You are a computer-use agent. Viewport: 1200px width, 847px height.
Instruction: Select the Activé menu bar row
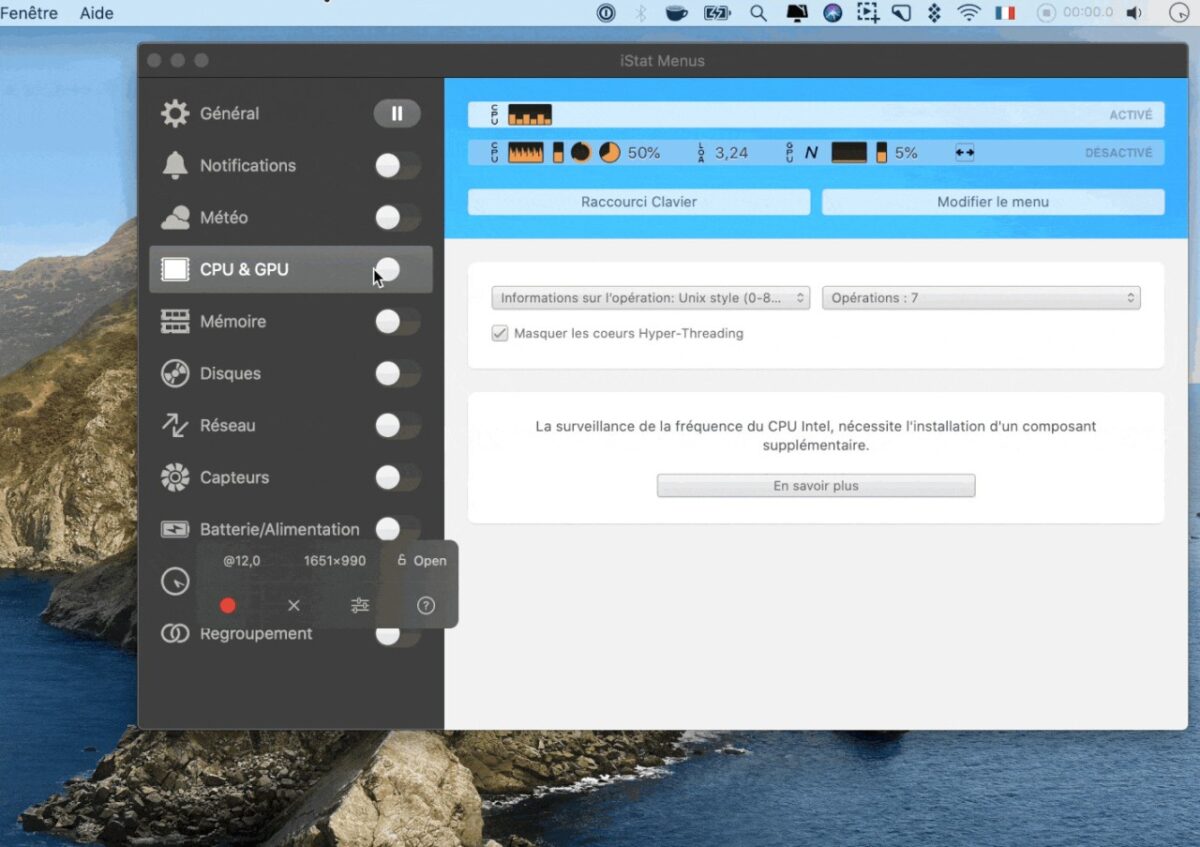point(816,114)
